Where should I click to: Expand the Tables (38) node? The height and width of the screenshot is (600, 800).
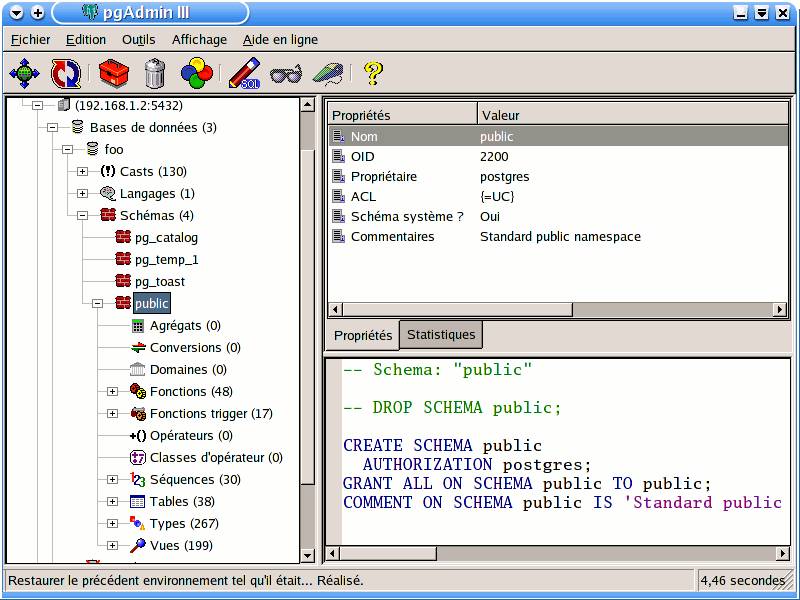pos(112,502)
